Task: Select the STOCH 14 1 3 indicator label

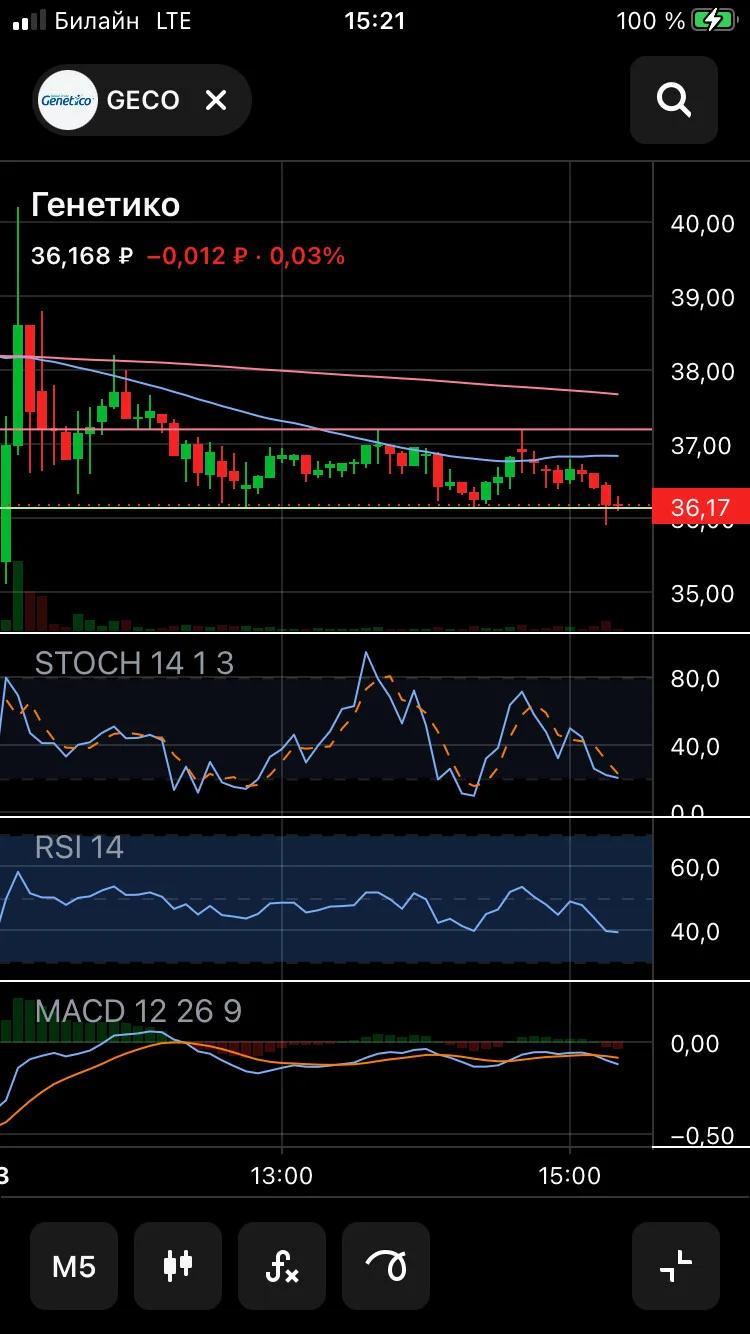Action: pos(134,663)
